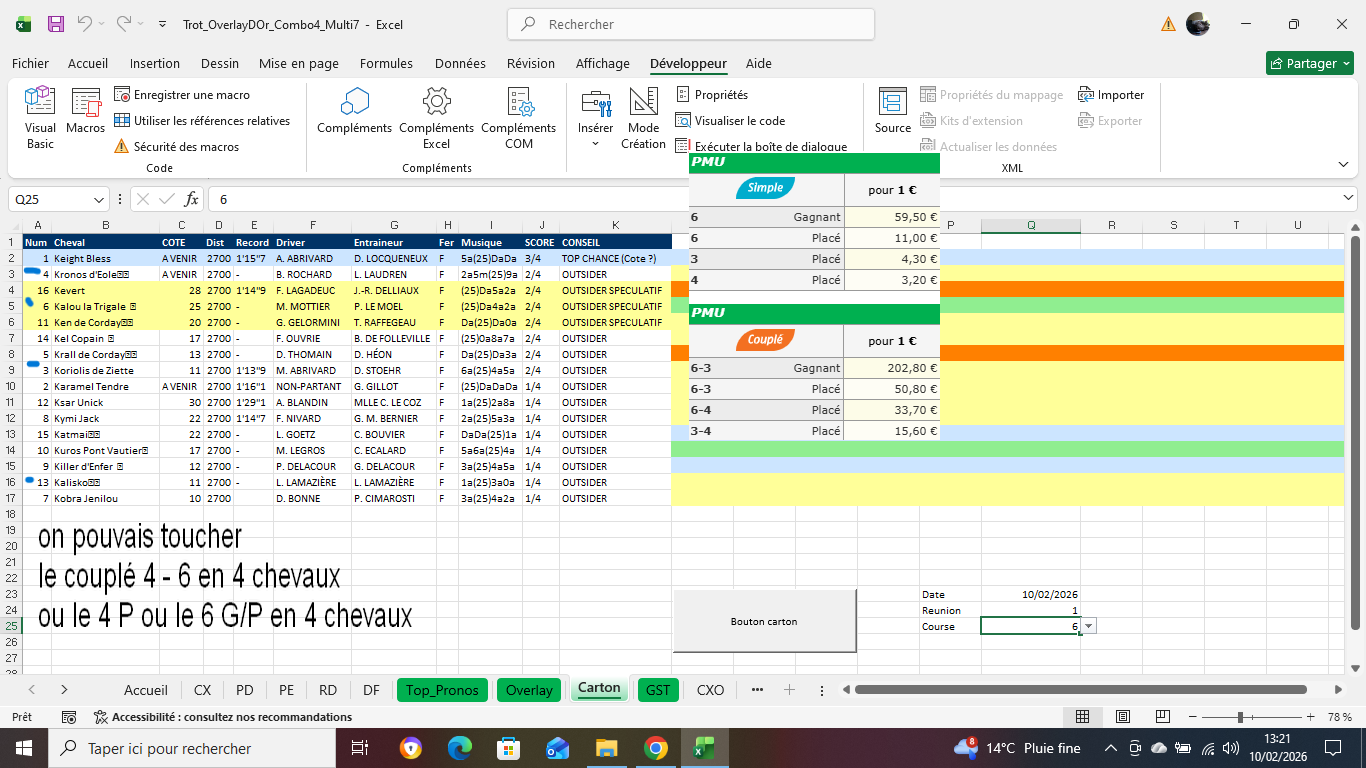
Task: Zoom in with the plus button
Action: pyautogui.click(x=1310, y=717)
